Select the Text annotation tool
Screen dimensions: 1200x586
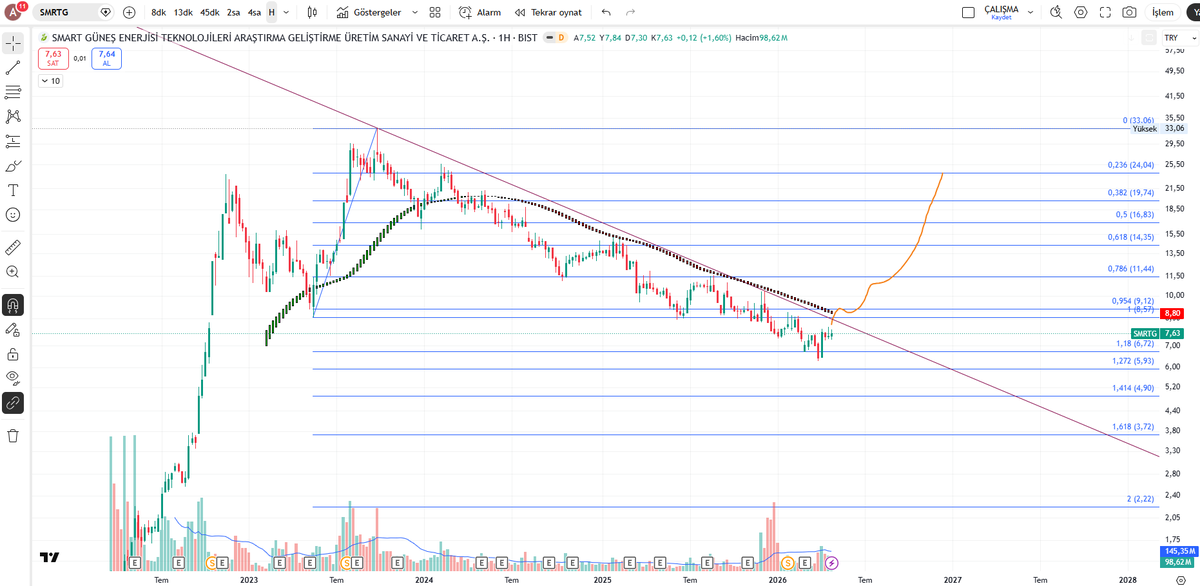point(13,190)
